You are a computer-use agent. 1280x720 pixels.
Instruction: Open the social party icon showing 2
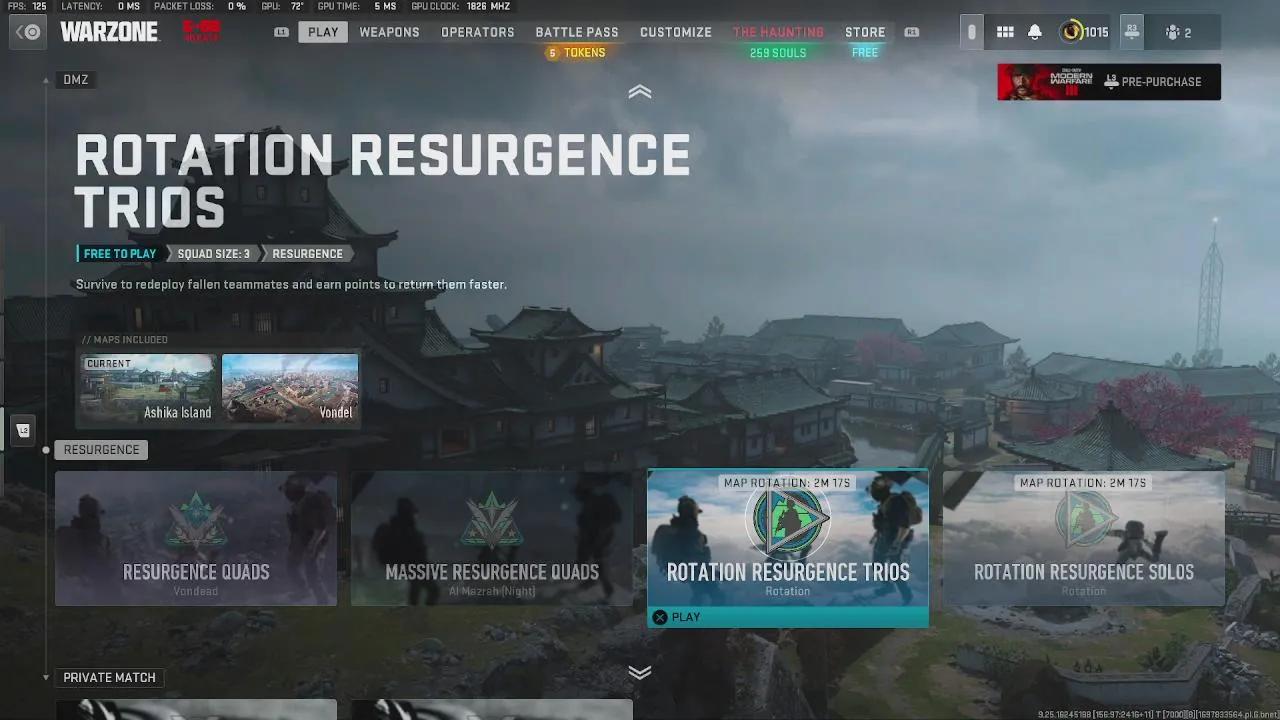click(1178, 33)
